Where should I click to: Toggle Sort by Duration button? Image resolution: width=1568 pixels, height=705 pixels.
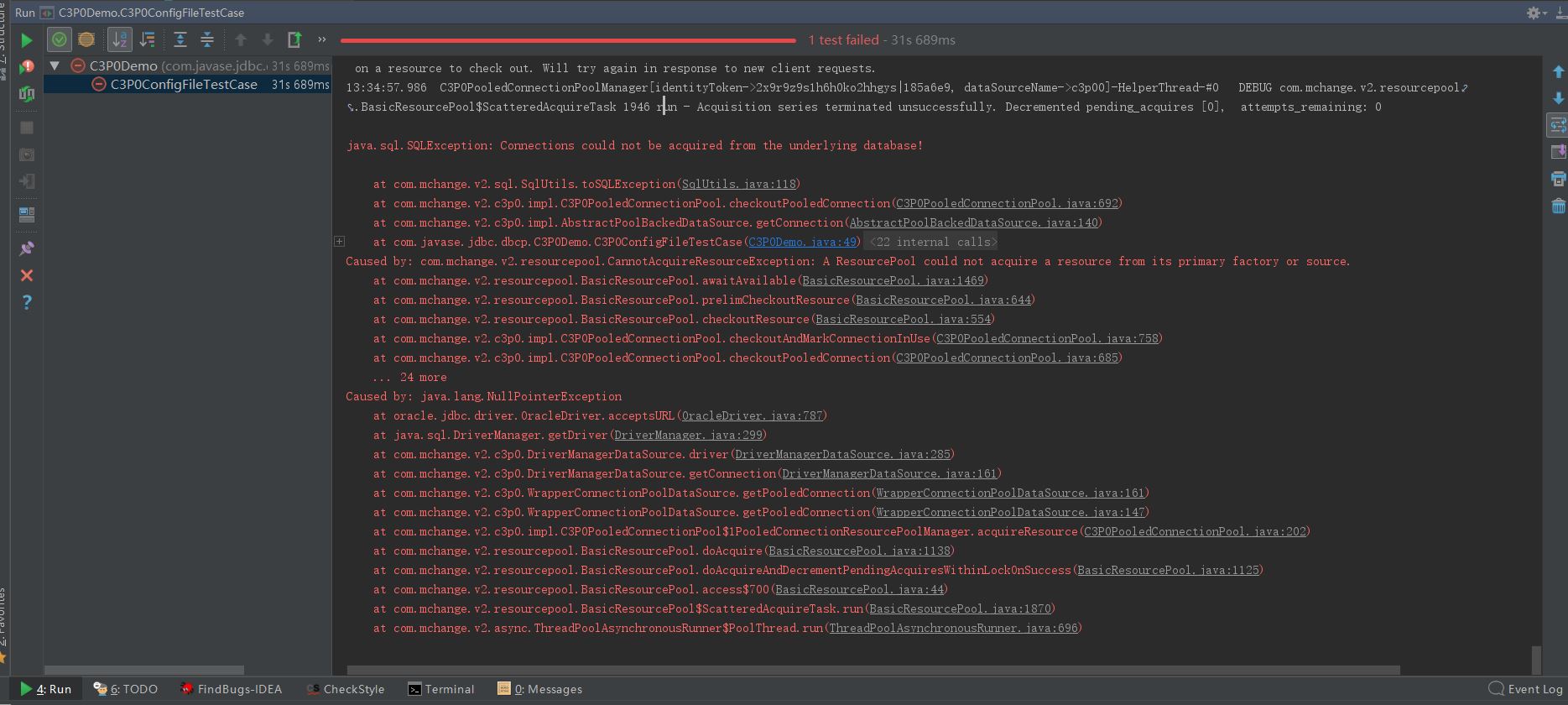[147, 39]
